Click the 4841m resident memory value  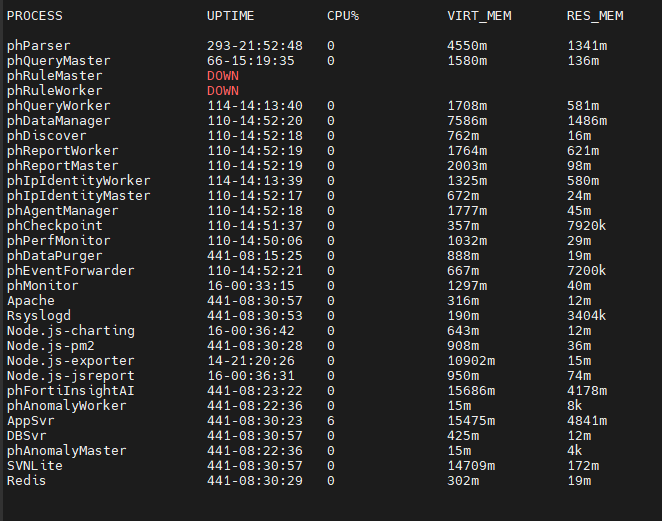pyautogui.click(x=587, y=421)
